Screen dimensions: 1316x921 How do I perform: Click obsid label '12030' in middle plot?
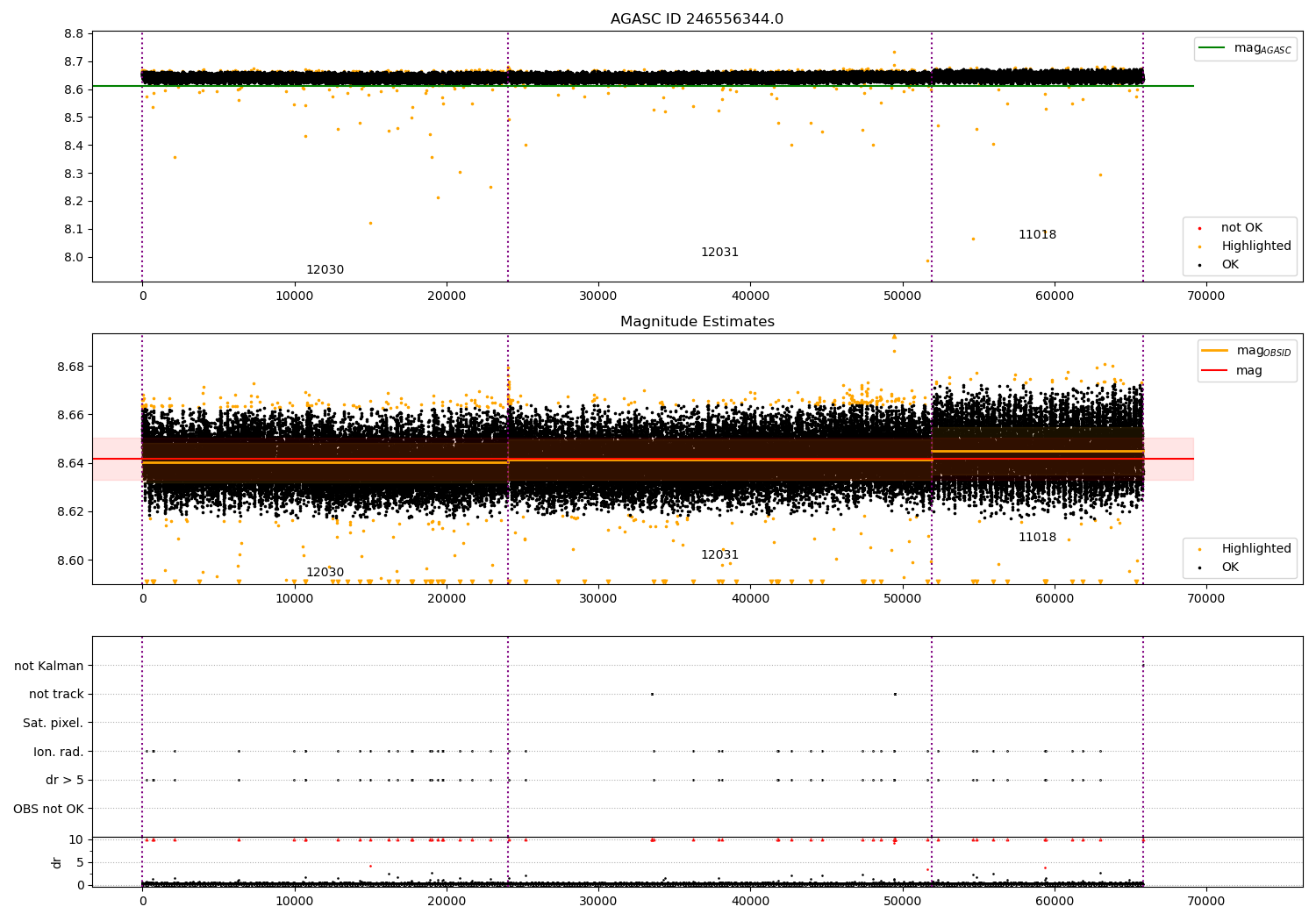tap(325, 573)
